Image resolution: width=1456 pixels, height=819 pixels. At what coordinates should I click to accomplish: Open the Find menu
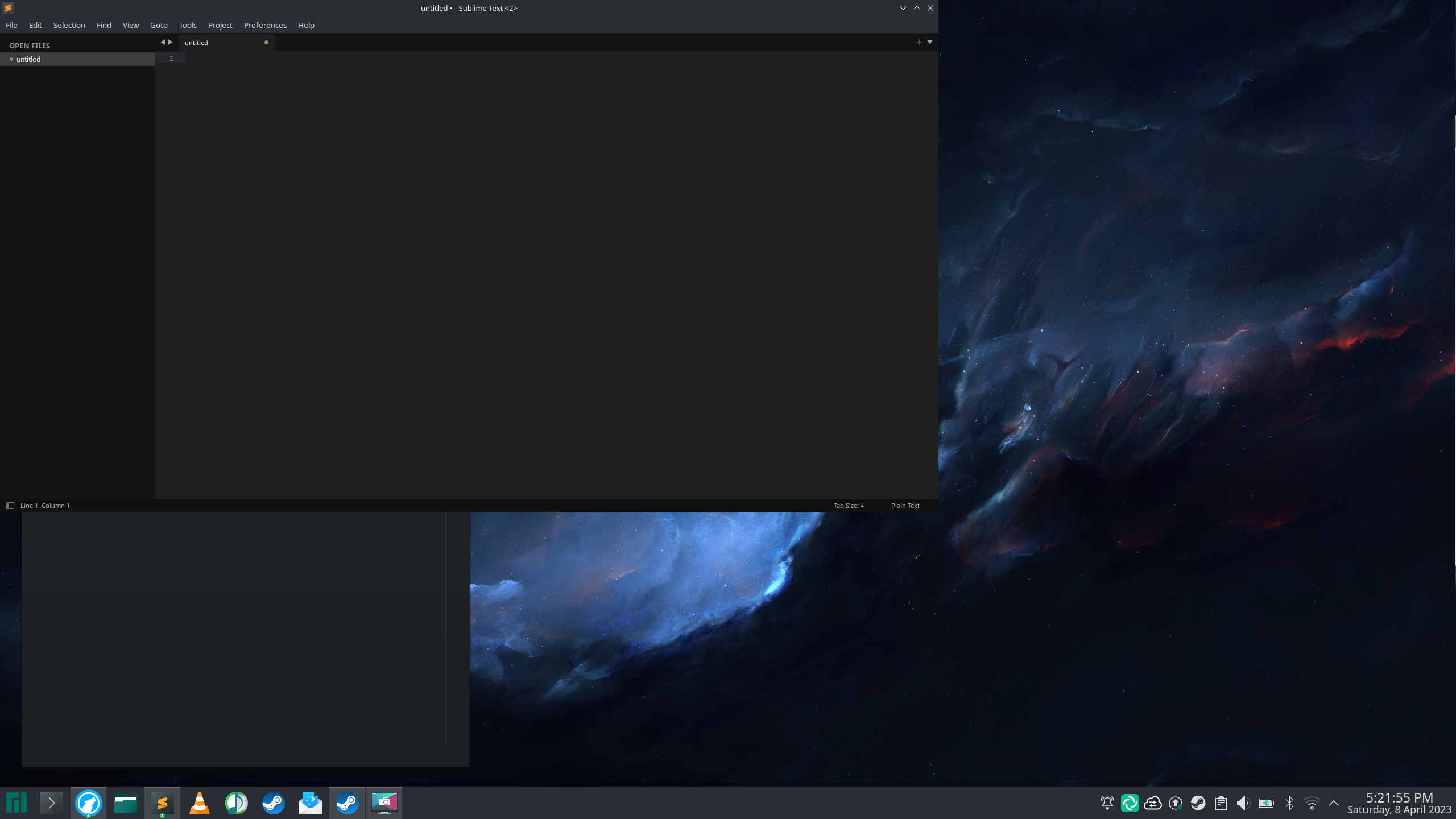coord(104,25)
